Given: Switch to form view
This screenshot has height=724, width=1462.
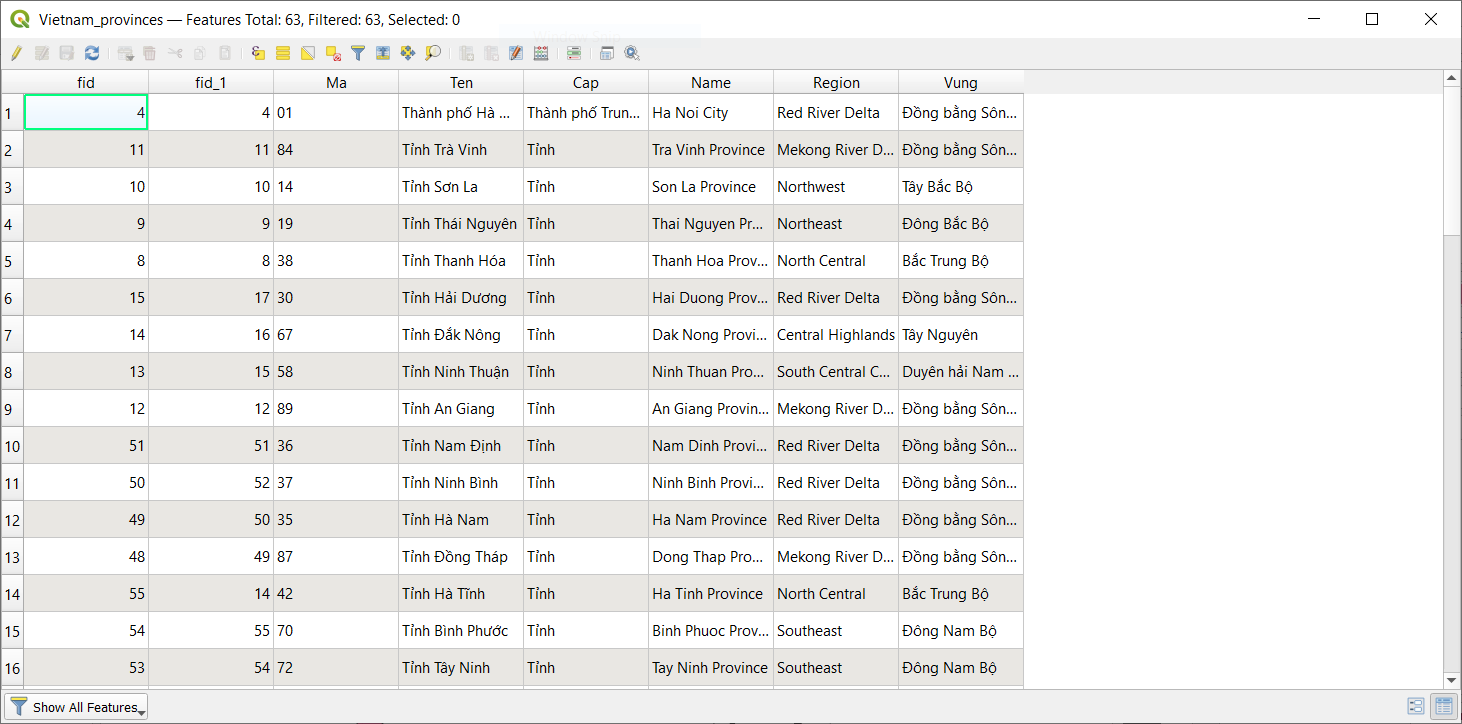Looking at the screenshot, I should click(x=1416, y=706).
